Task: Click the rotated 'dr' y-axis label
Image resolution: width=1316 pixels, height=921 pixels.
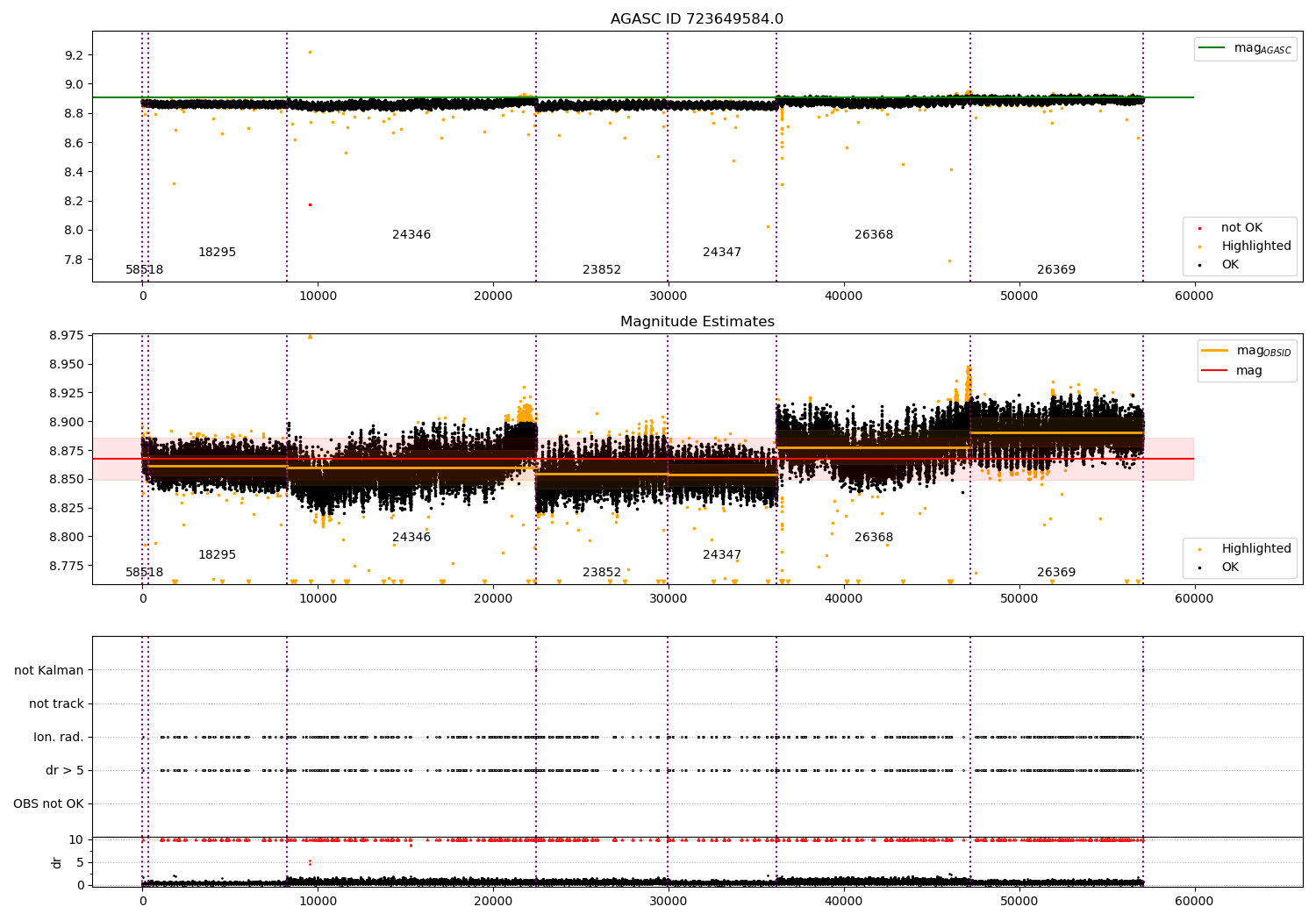Action: click(57, 862)
